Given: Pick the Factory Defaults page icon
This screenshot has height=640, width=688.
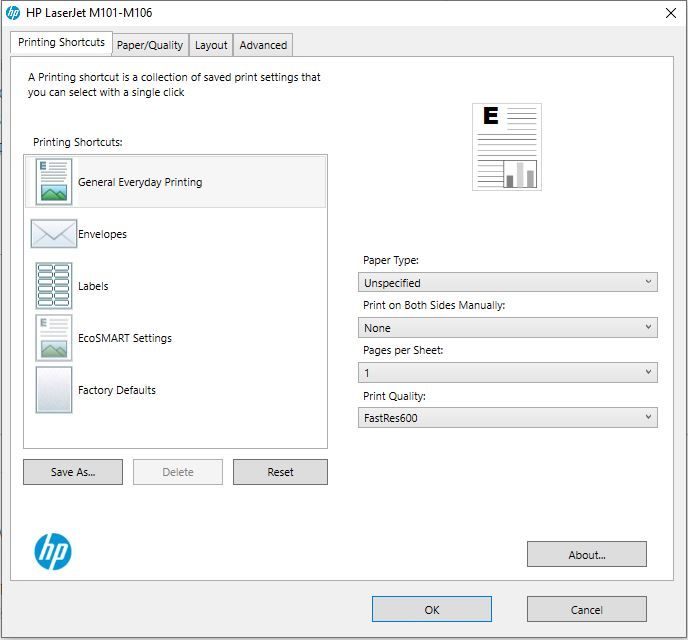Looking at the screenshot, I should coord(54,390).
